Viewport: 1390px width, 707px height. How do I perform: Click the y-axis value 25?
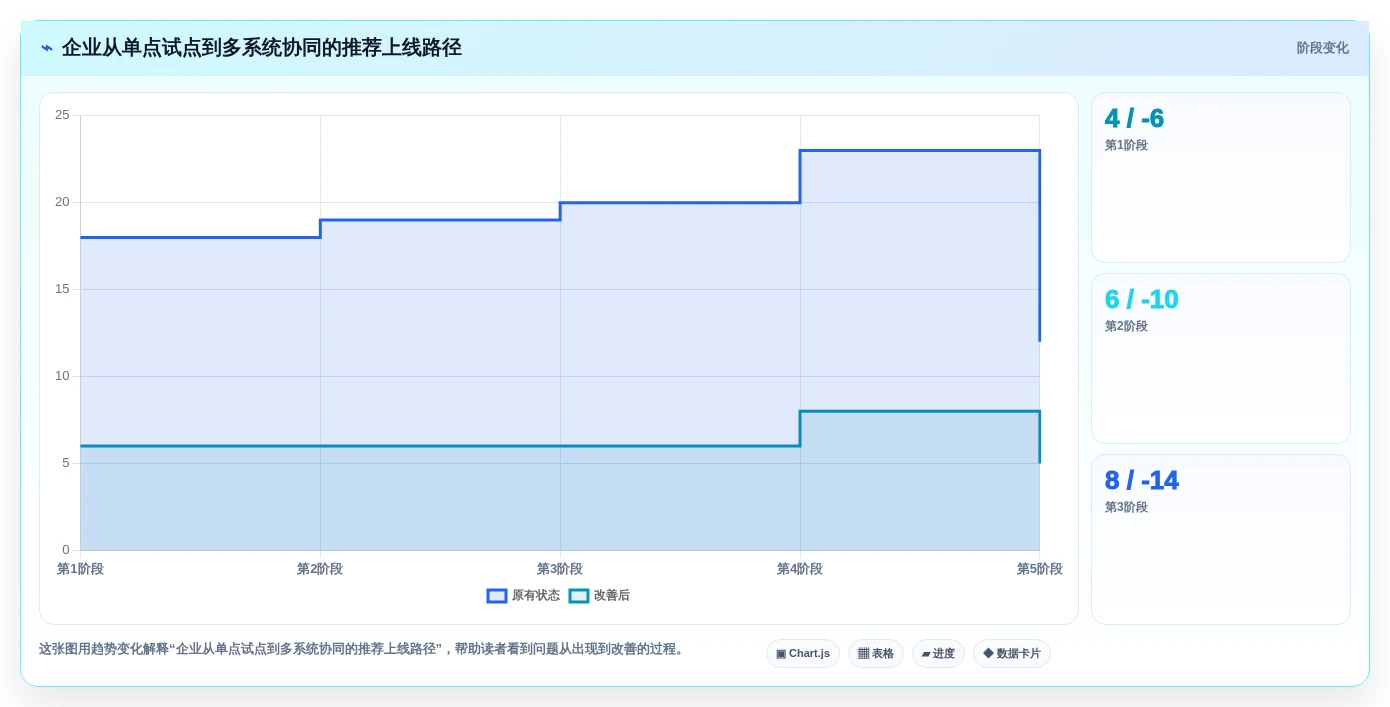[62, 115]
